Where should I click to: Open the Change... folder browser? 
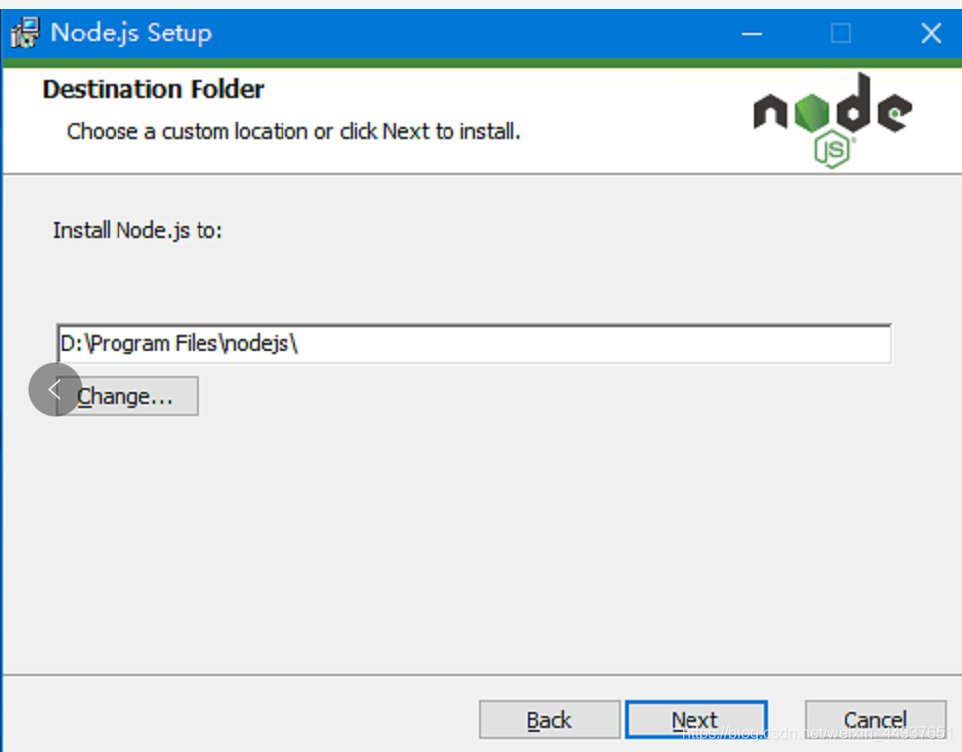point(127,396)
